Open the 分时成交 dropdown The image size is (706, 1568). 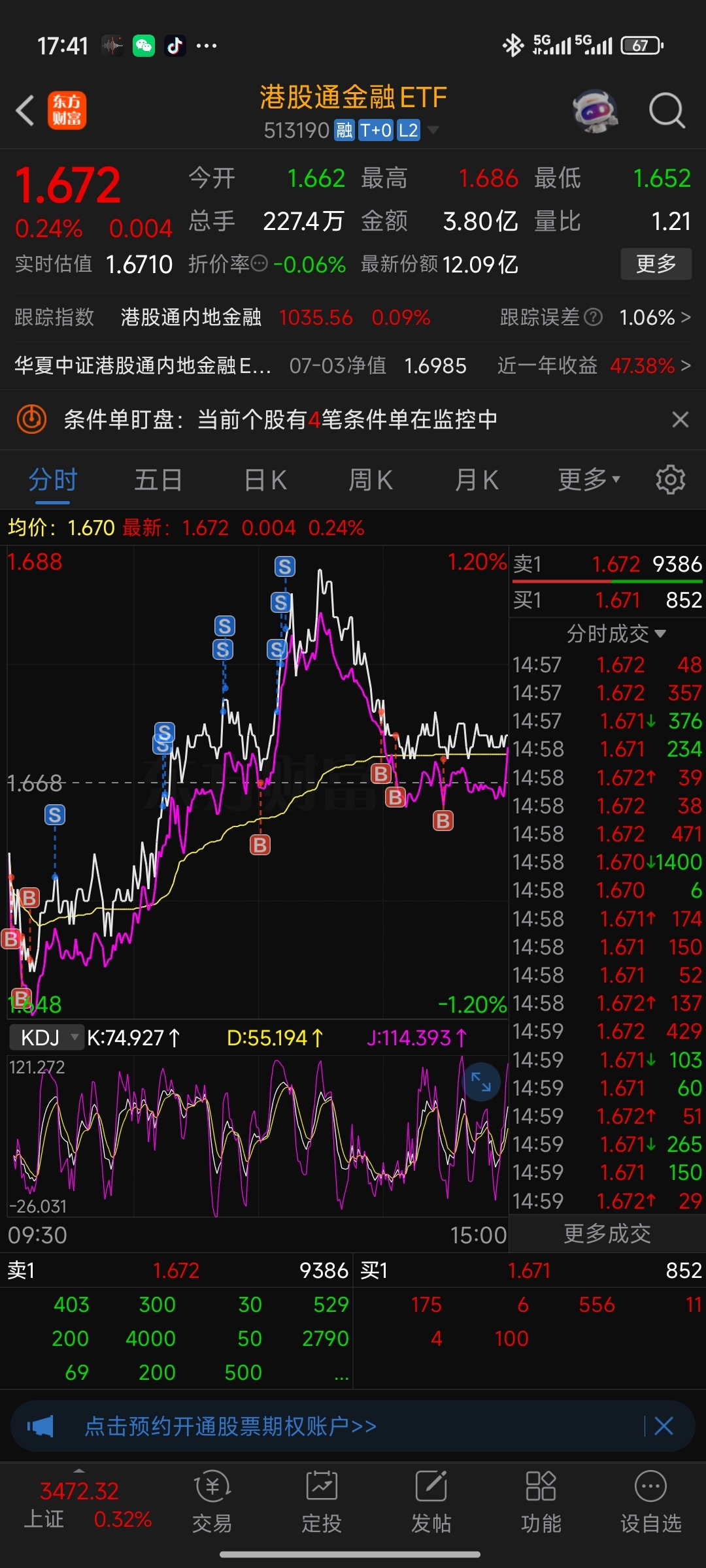point(616,634)
